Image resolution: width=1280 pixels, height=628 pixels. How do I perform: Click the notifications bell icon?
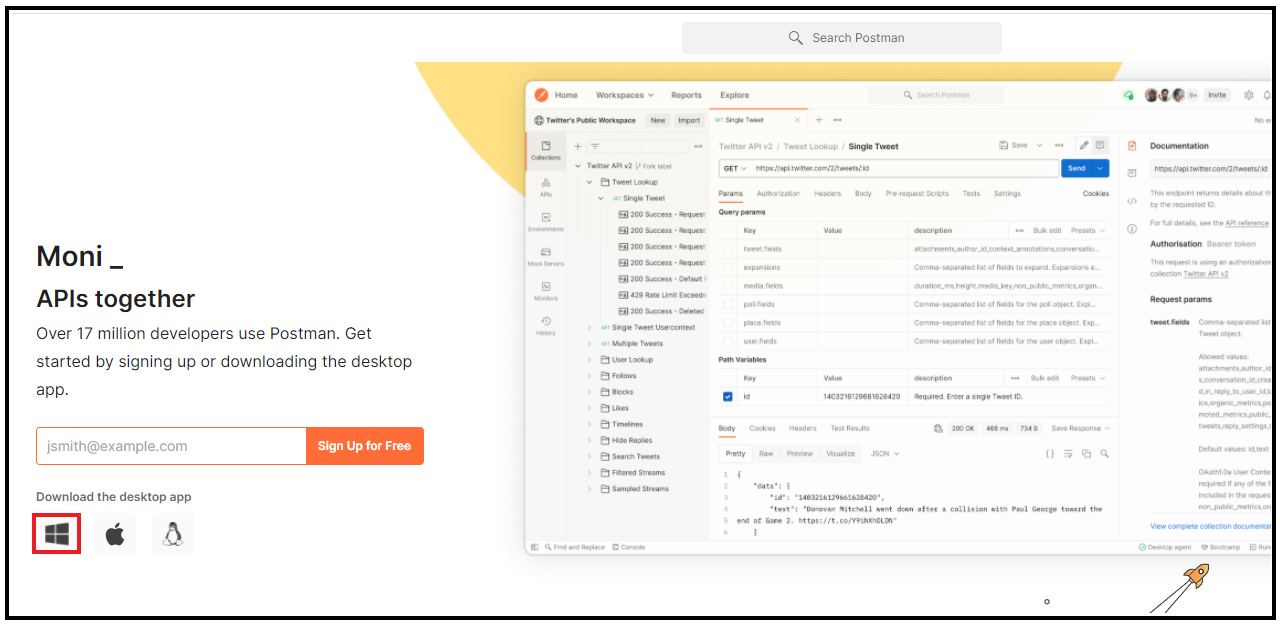click(x=1268, y=95)
